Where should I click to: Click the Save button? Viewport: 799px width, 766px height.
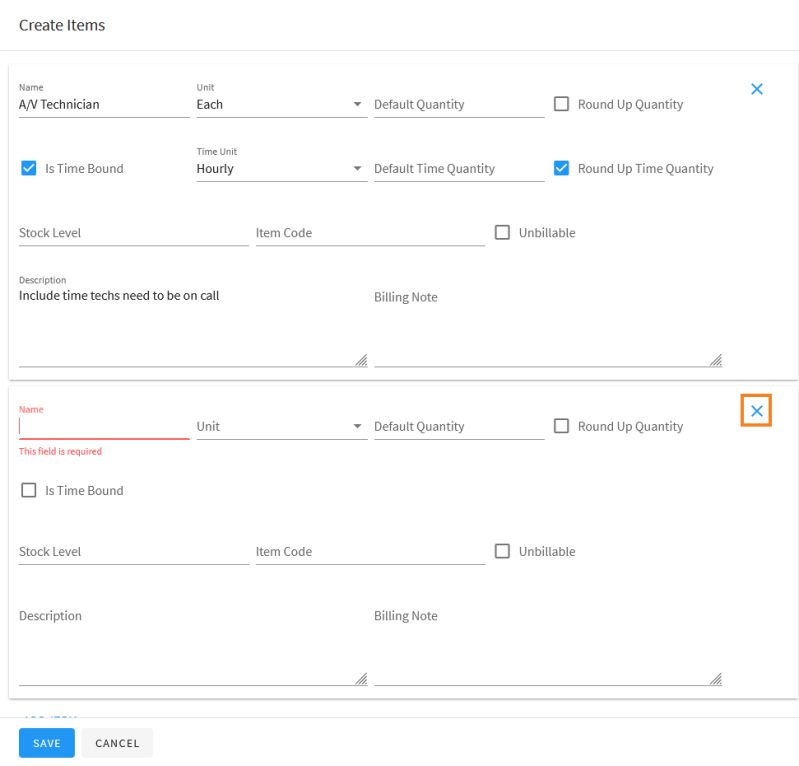pos(46,743)
